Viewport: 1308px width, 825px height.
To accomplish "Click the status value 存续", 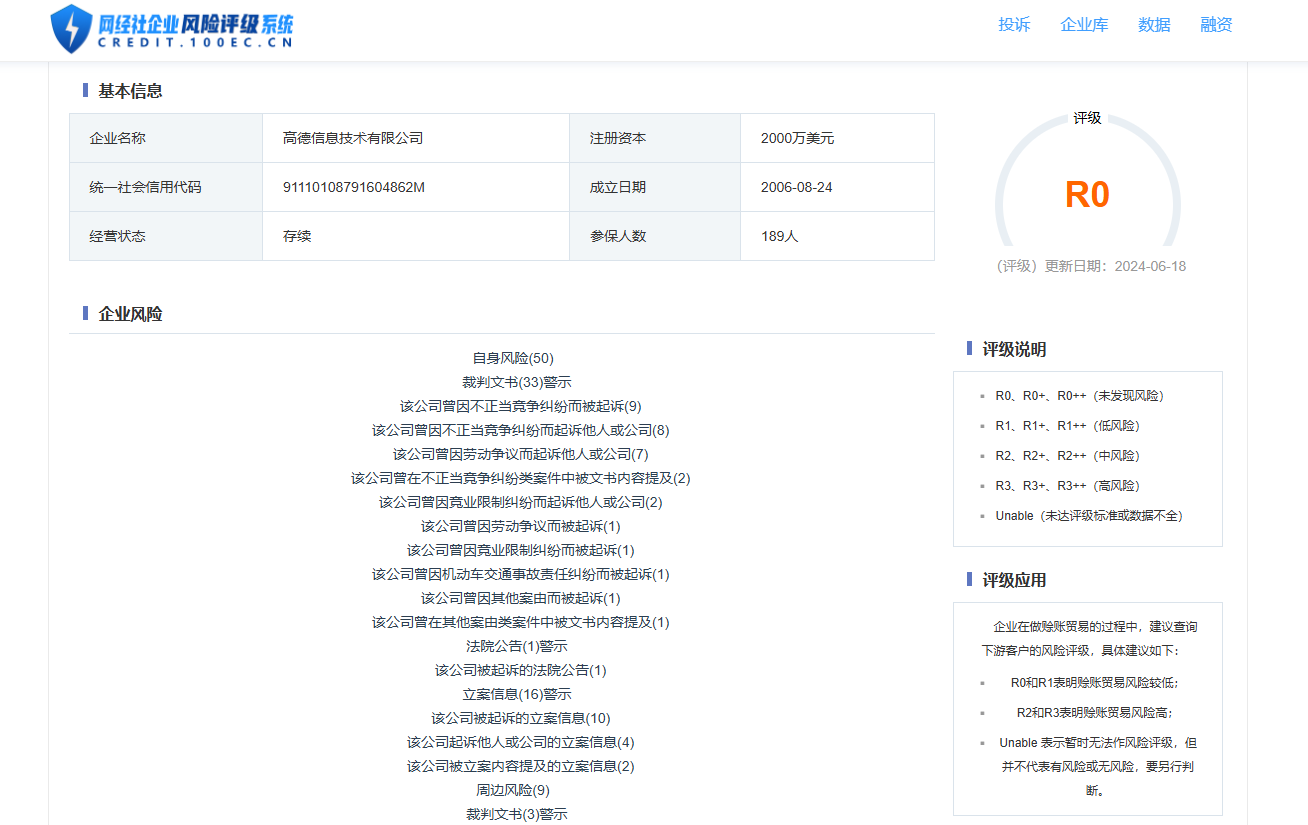I will point(297,236).
